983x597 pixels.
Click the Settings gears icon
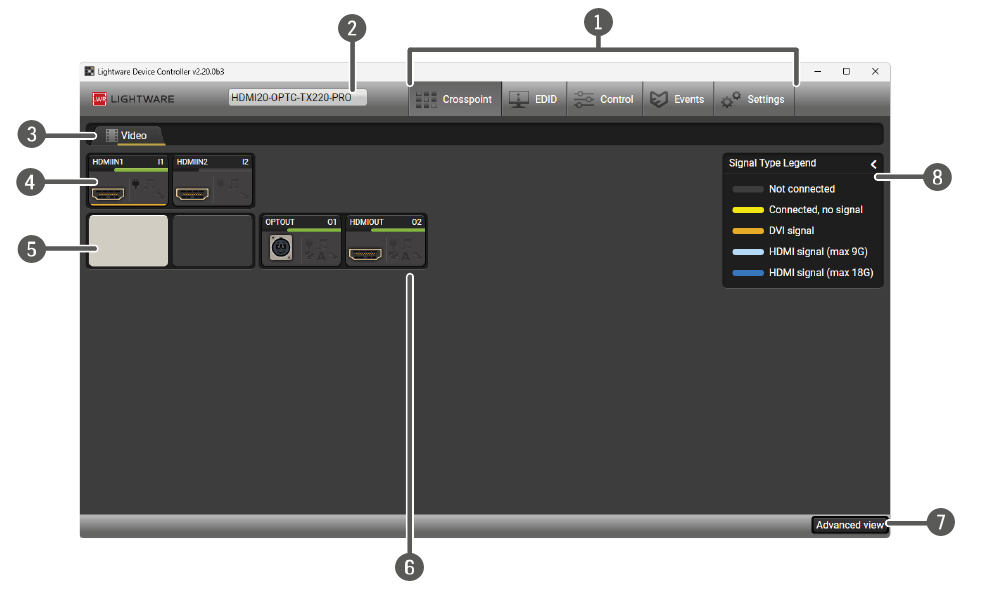731,99
